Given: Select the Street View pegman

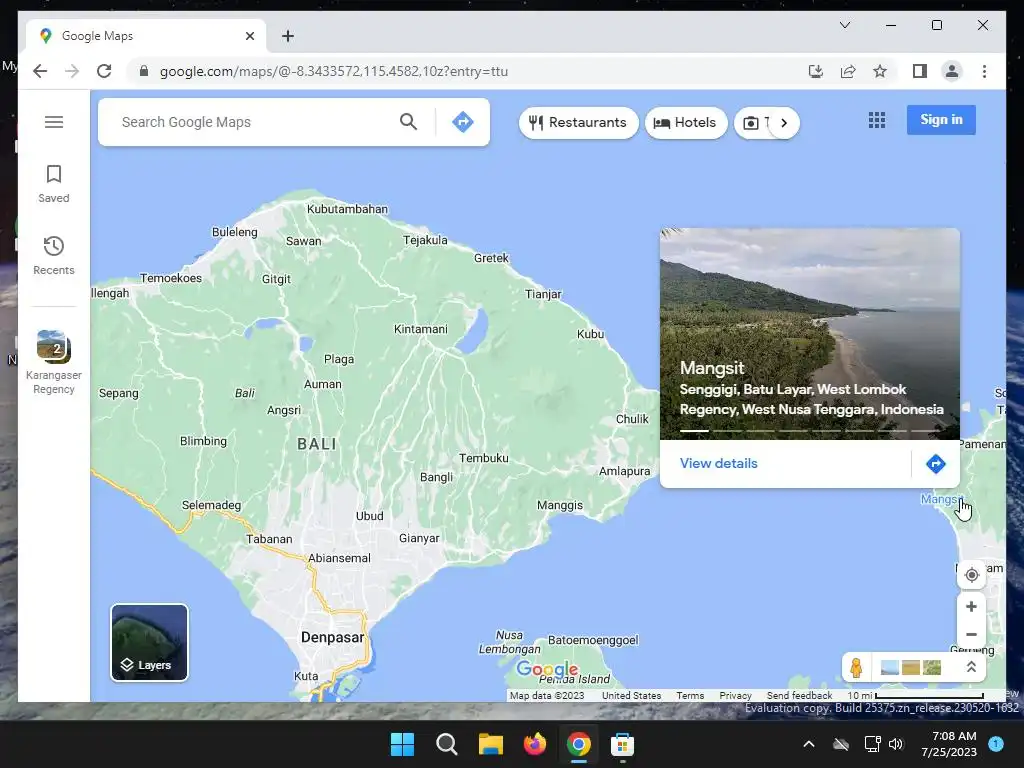Looking at the screenshot, I should 856,667.
